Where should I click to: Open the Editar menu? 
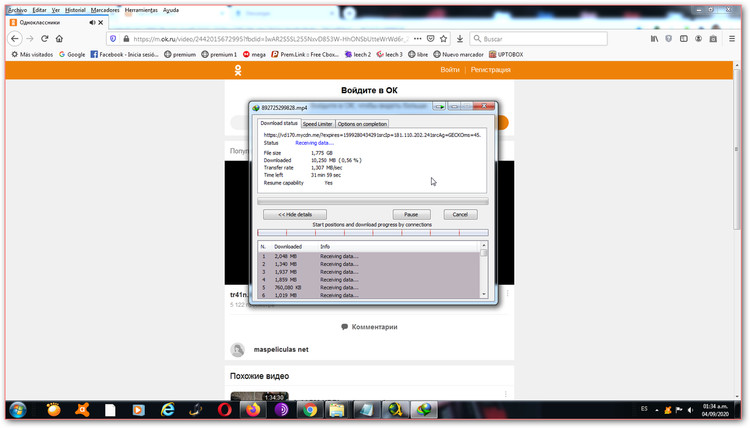(x=39, y=10)
